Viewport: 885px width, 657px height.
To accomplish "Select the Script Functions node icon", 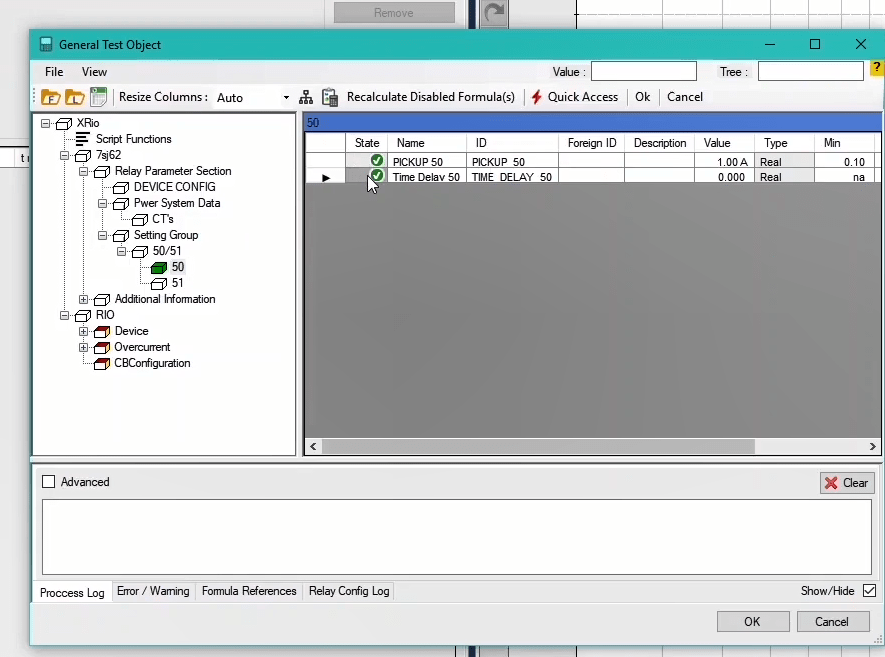I will (x=83, y=139).
